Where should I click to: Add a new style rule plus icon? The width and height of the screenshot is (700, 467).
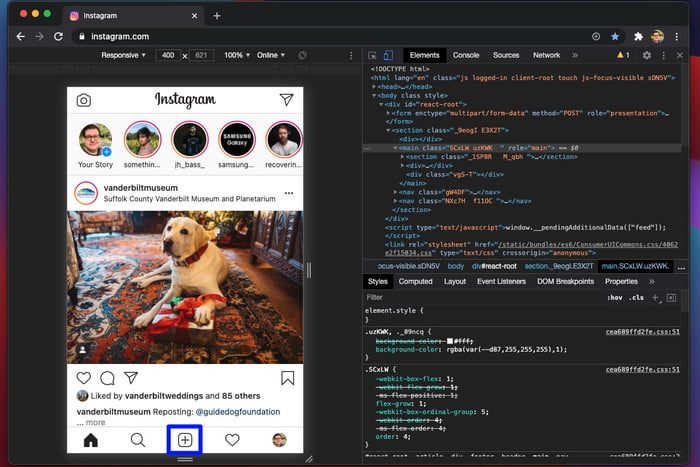655,298
